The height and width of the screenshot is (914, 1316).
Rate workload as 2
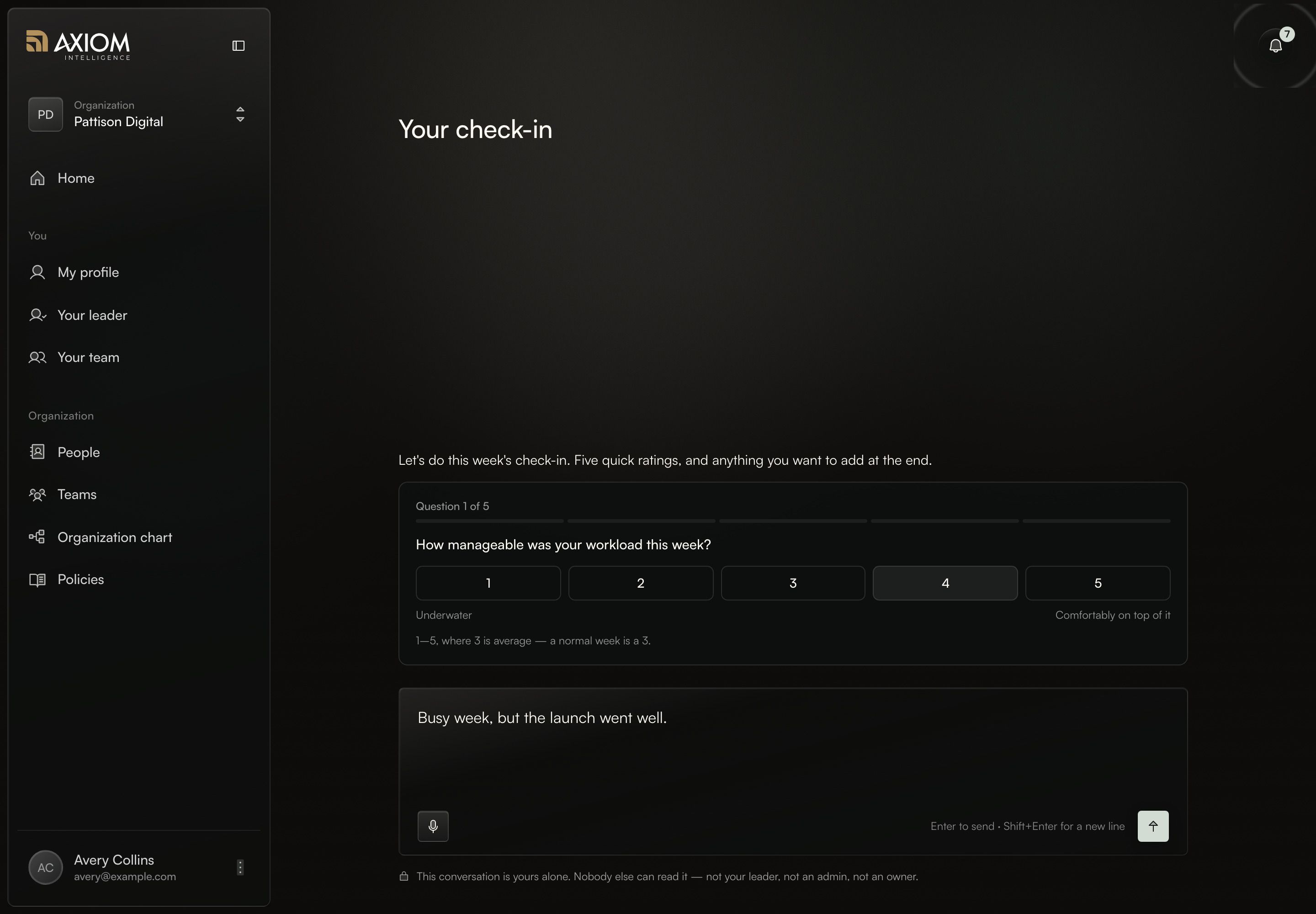coord(640,583)
